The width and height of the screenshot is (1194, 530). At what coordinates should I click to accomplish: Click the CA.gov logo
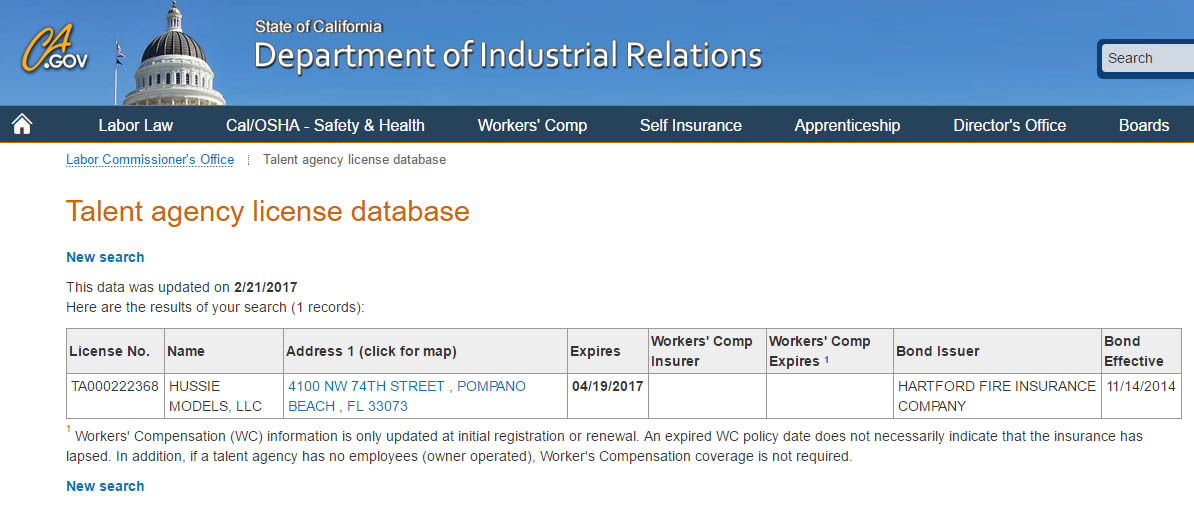click(x=54, y=49)
